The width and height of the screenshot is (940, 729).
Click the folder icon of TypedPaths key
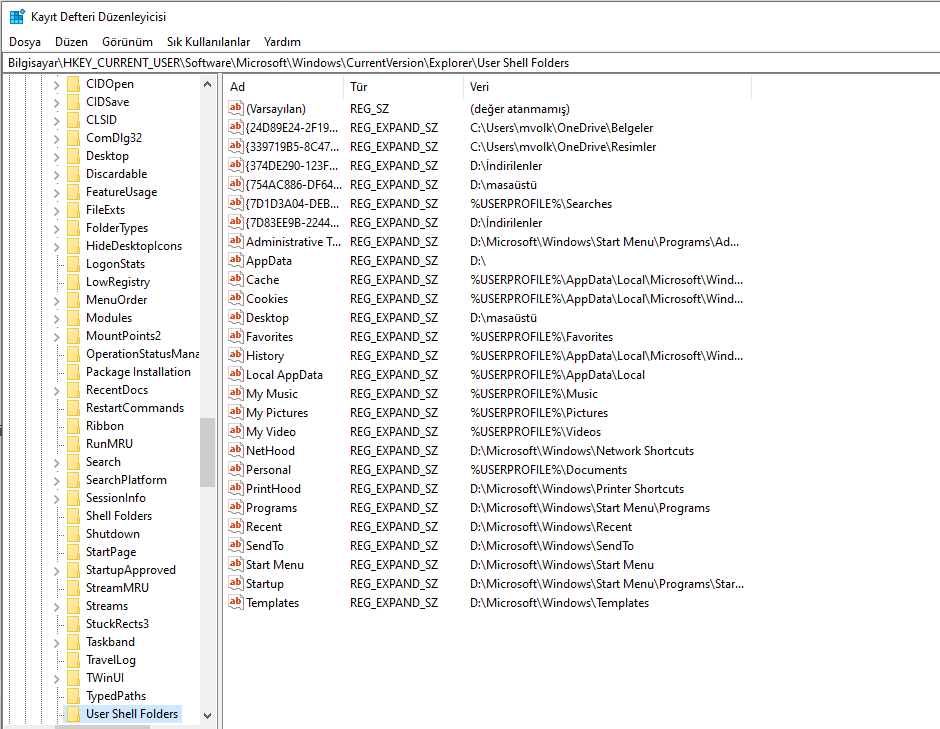[73, 695]
